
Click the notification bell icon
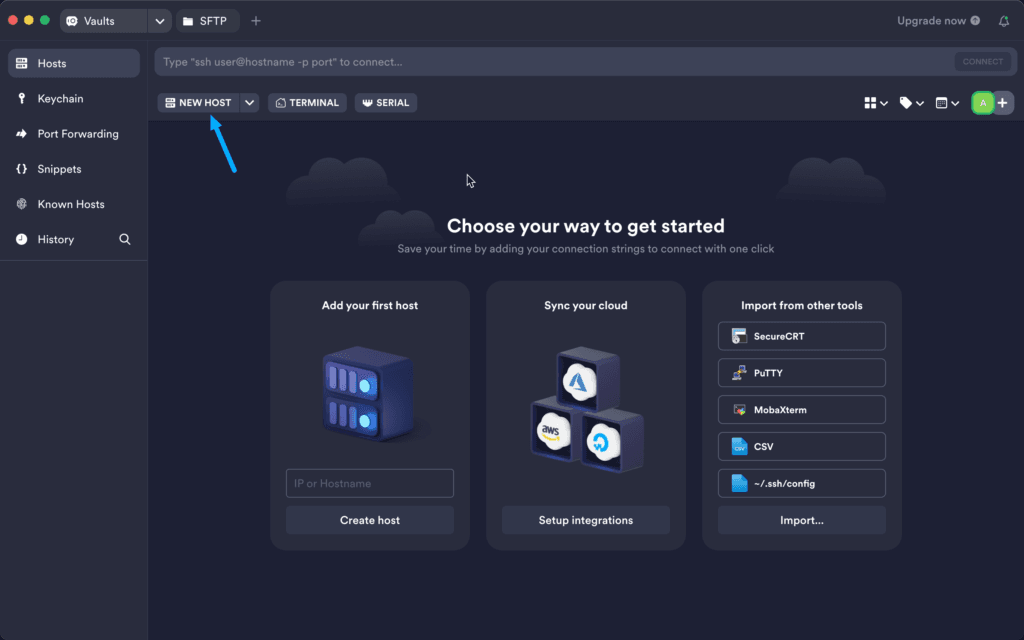click(x=1004, y=21)
